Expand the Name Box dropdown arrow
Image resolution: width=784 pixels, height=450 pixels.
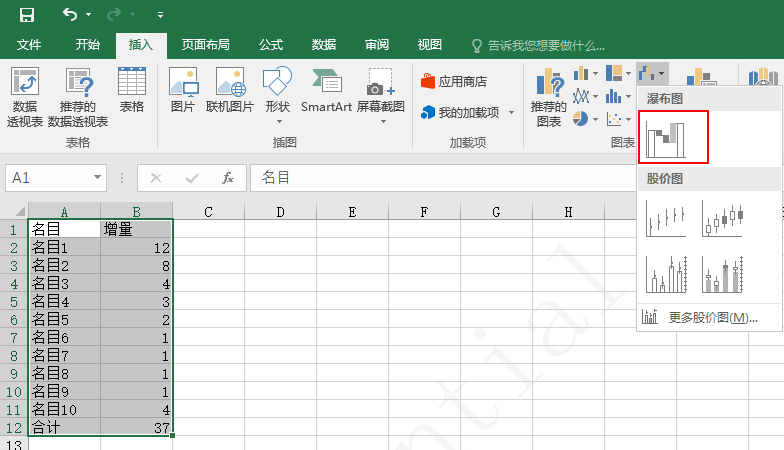pyautogui.click(x=97, y=178)
